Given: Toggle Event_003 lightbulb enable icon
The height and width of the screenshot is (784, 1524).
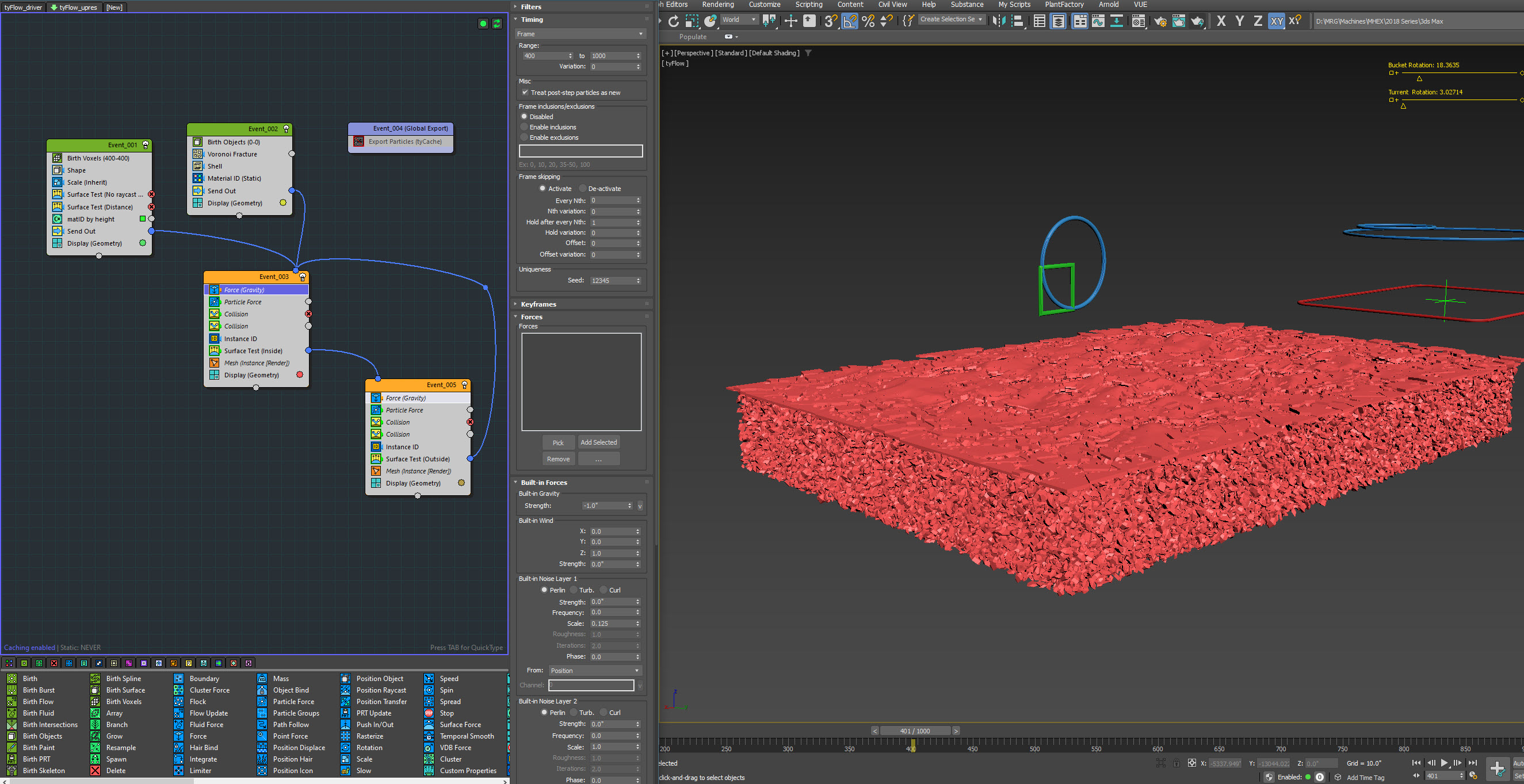Looking at the screenshot, I should (302, 277).
